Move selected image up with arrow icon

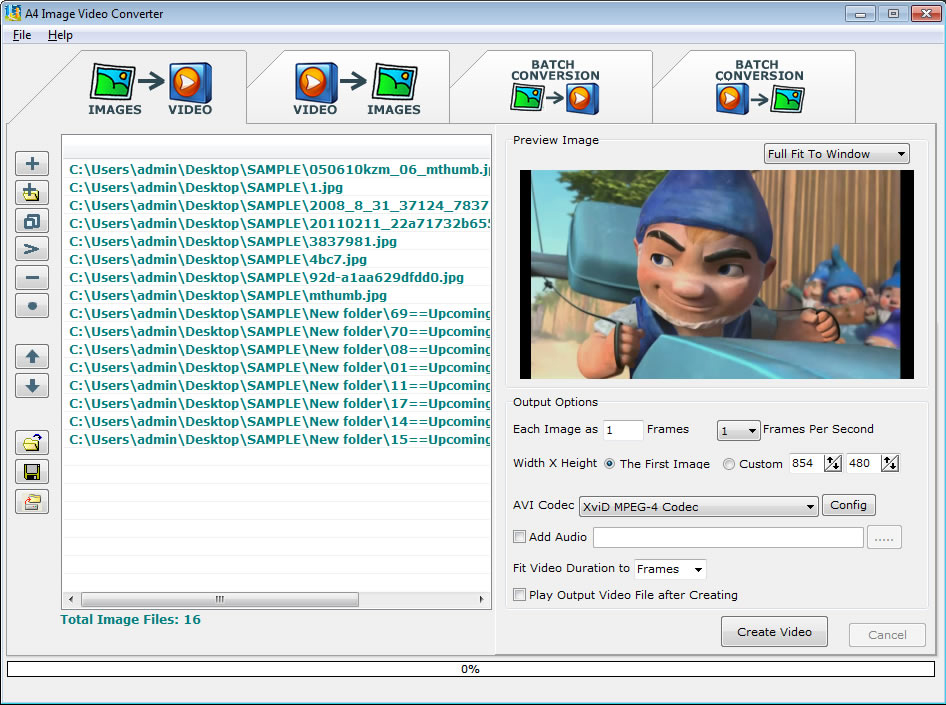32,356
